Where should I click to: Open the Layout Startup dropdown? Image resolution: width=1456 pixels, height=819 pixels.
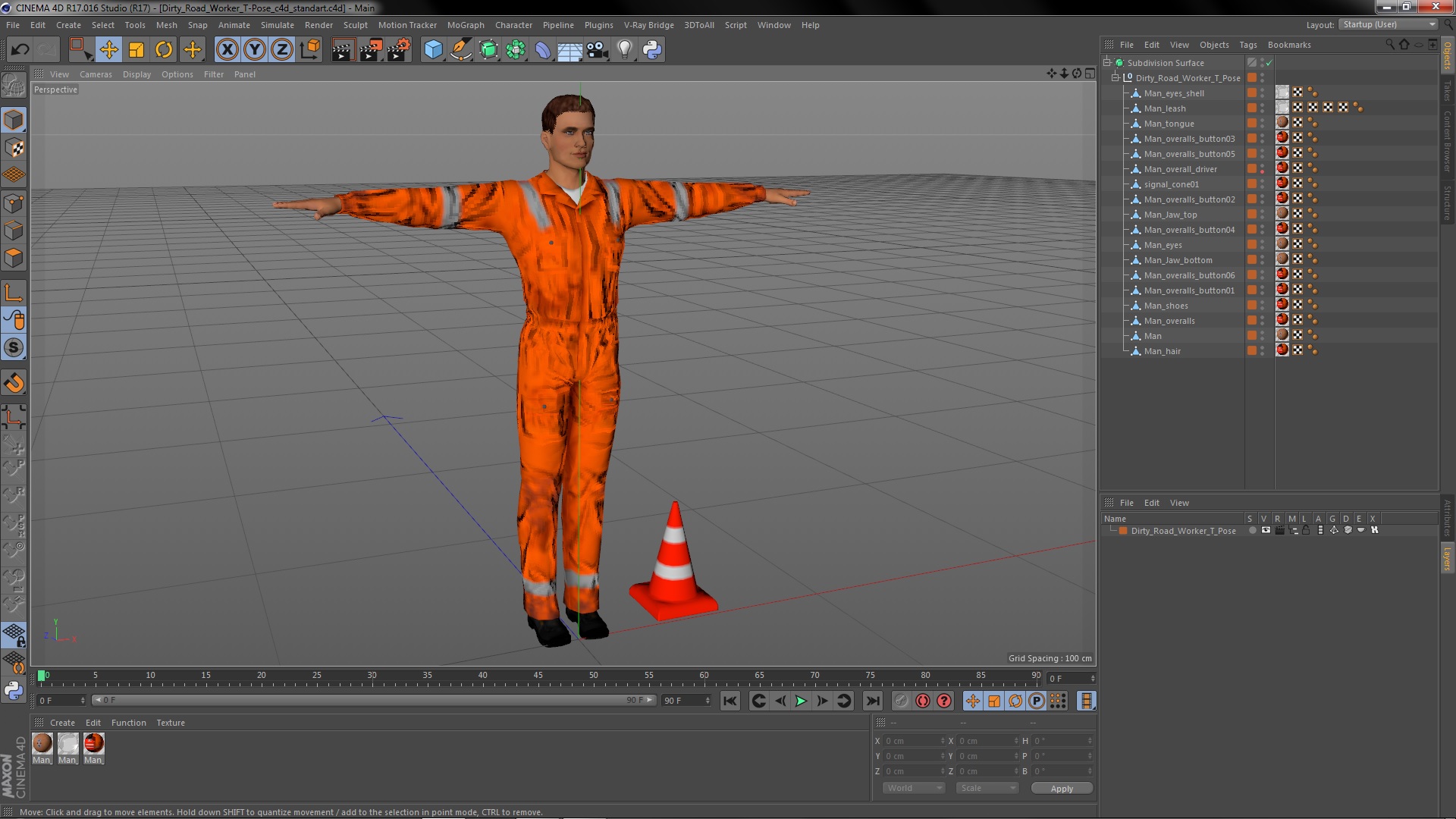[1388, 24]
